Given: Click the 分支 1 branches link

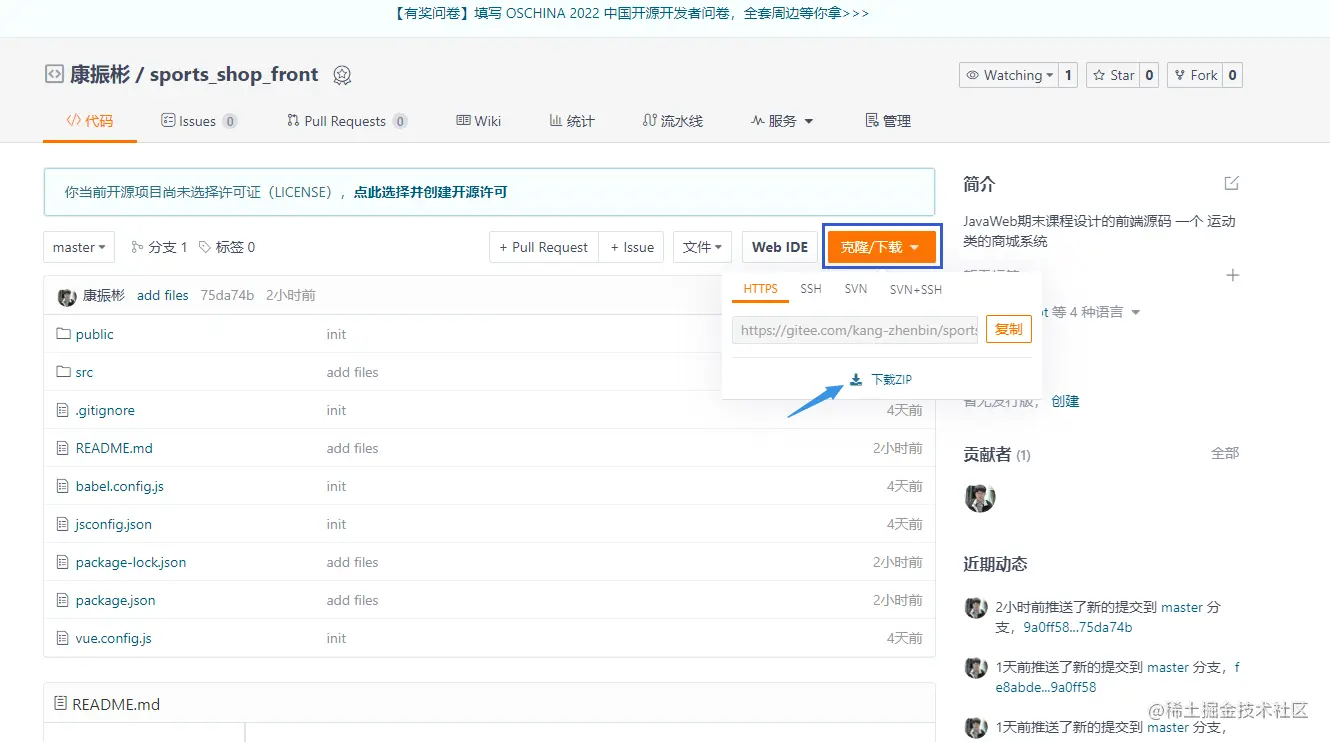Looking at the screenshot, I should coord(160,247).
